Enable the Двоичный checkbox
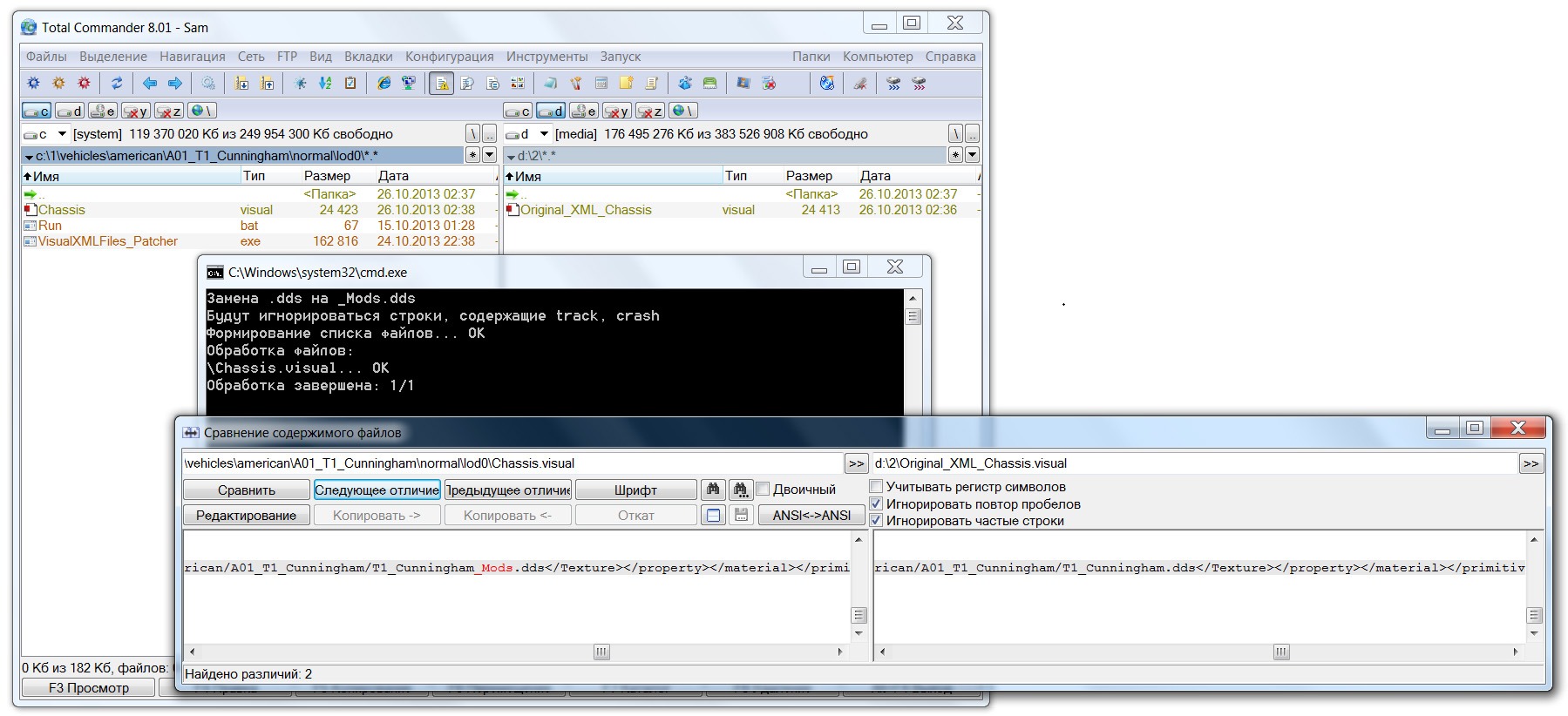This screenshot has width=1568, height=716. pos(764,490)
